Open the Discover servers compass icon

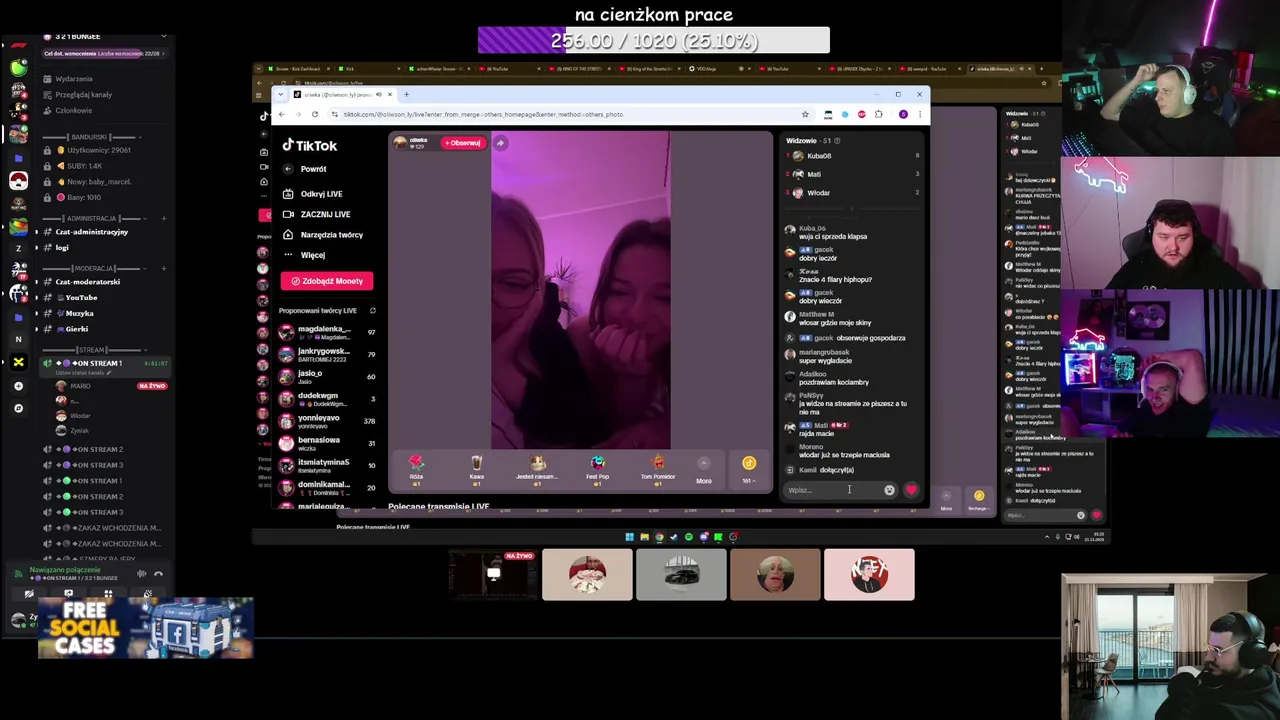click(18, 408)
